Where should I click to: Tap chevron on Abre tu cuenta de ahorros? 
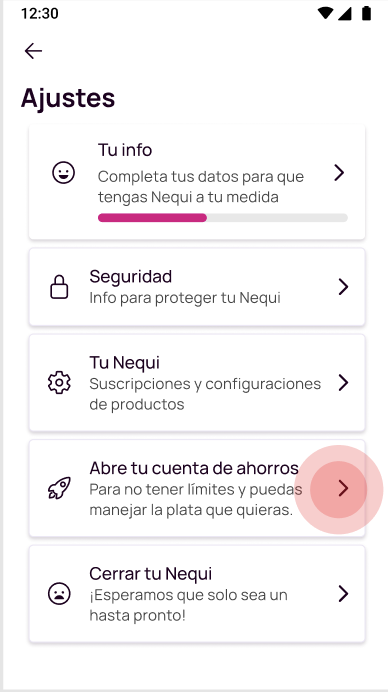click(x=343, y=489)
